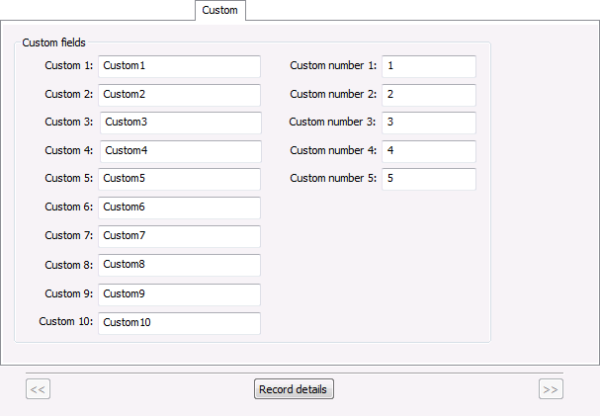
Task: Go to next record with >> button
Action: click(551, 389)
